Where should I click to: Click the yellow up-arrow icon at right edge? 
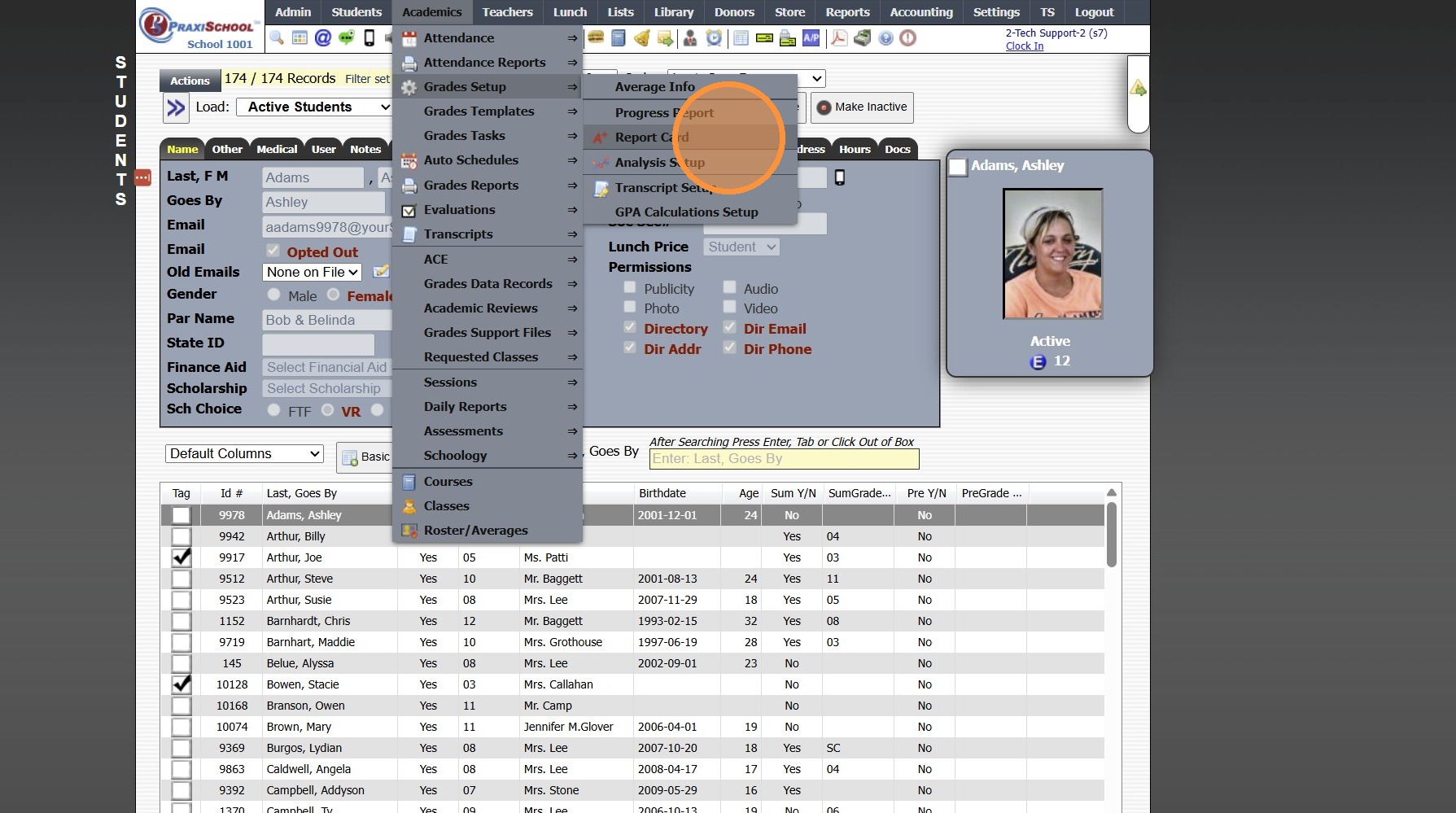click(1138, 88)
